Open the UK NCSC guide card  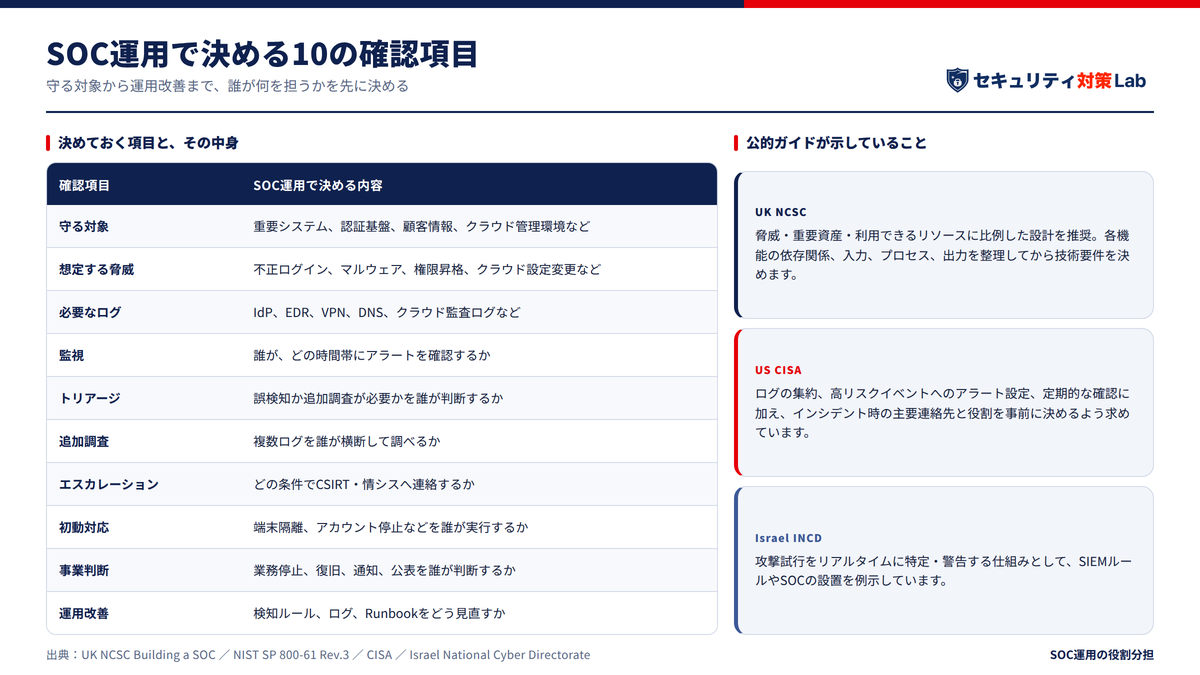(x=944, y=245)
